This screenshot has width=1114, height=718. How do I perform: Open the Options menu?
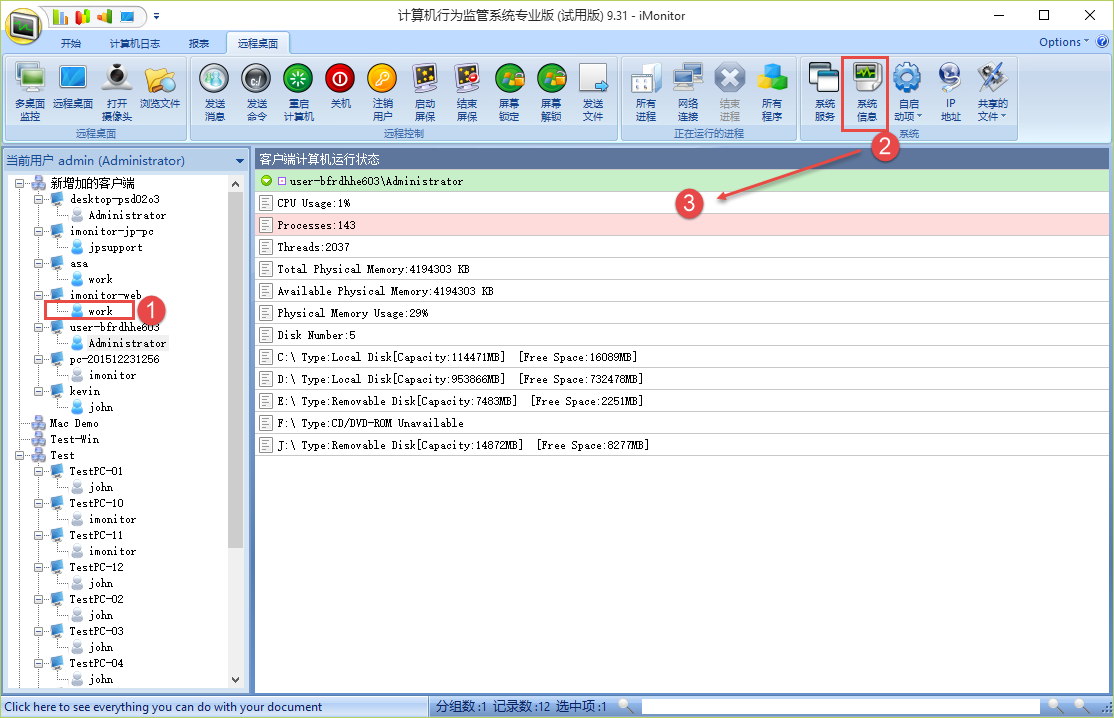click(1064, 42)
